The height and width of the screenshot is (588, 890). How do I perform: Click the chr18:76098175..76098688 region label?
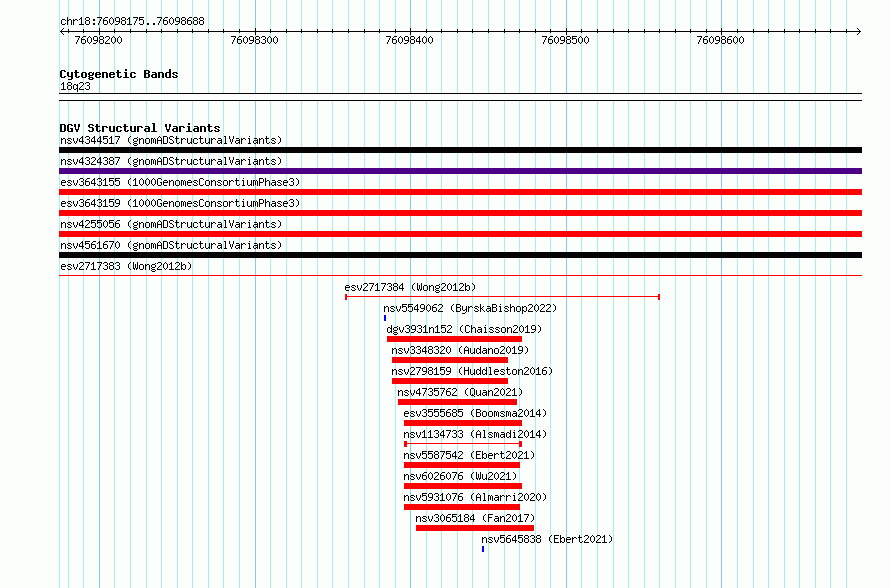132,21
